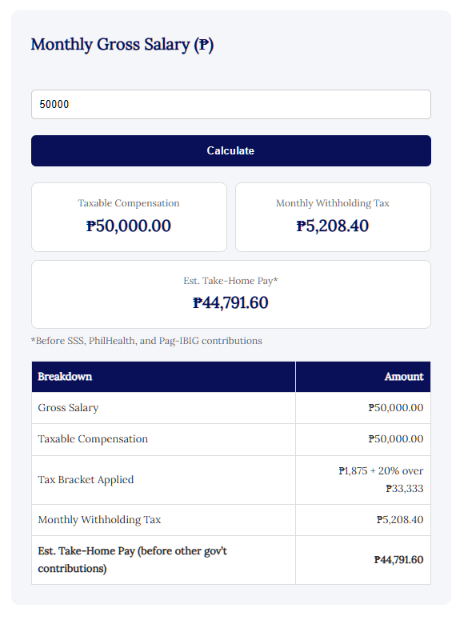Click the SSS, PhilHealth, Pag-IBIG footnote
The image size is (461, 627).
(146, 341)
